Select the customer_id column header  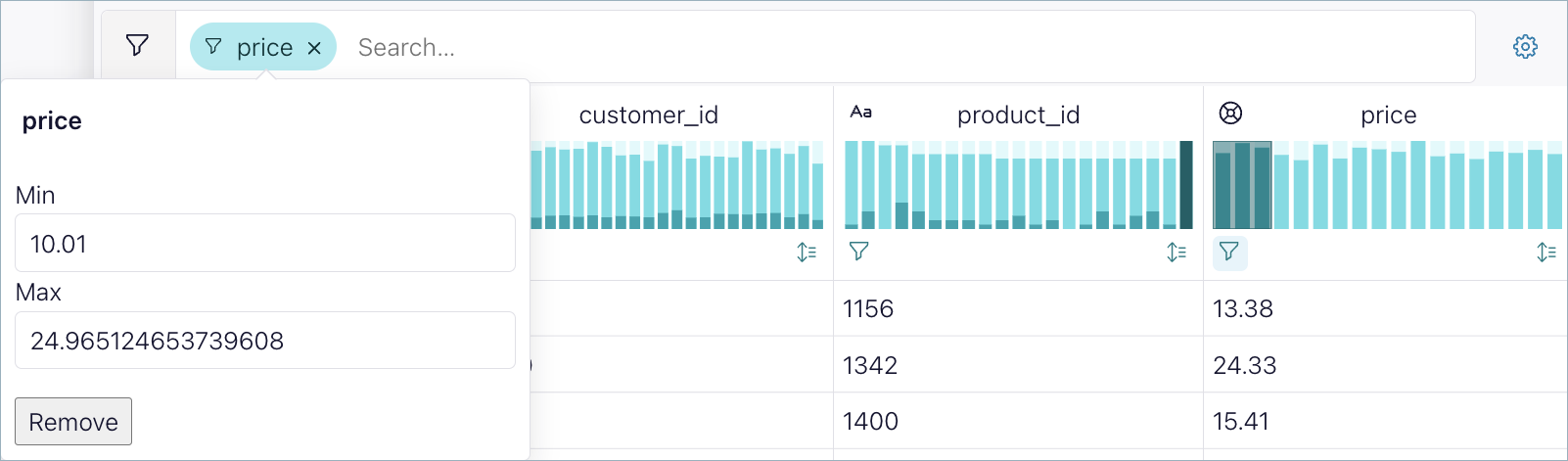pyautogui.click(x=648, y=115)
